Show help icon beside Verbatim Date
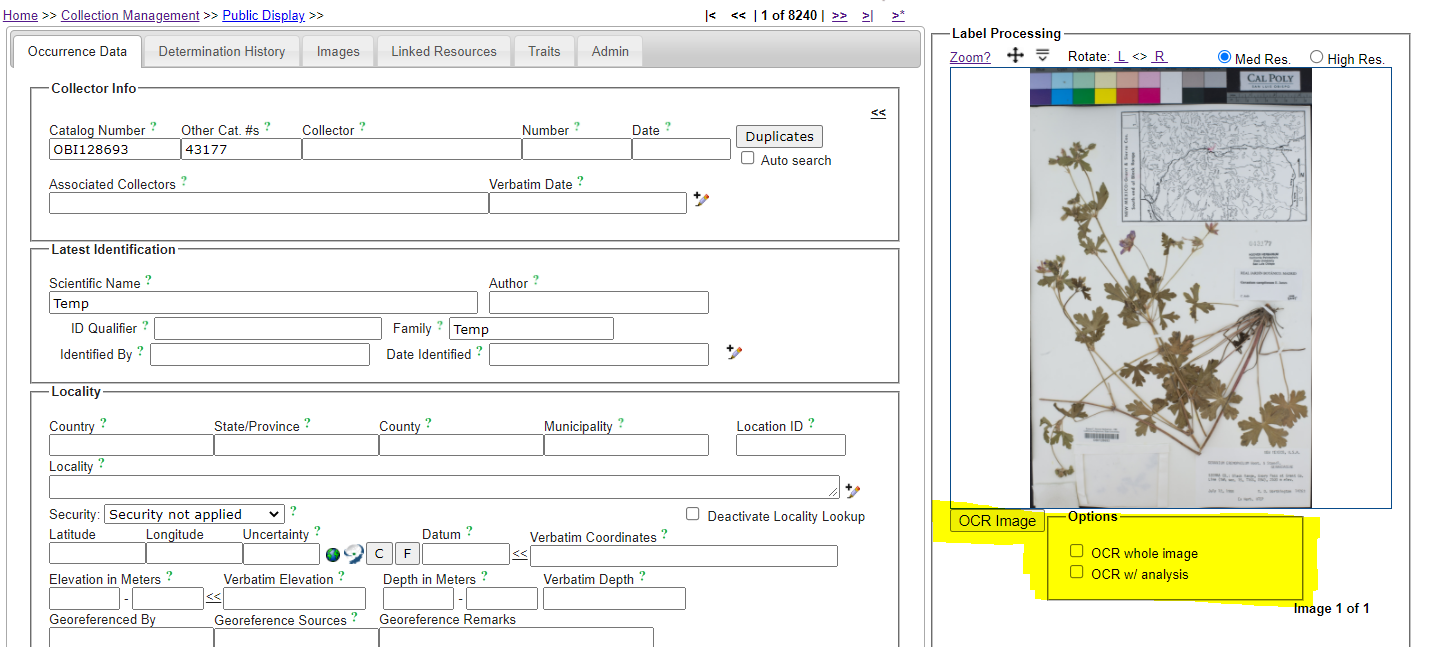The image size is (1445, 647). click(x=580, y=182)
